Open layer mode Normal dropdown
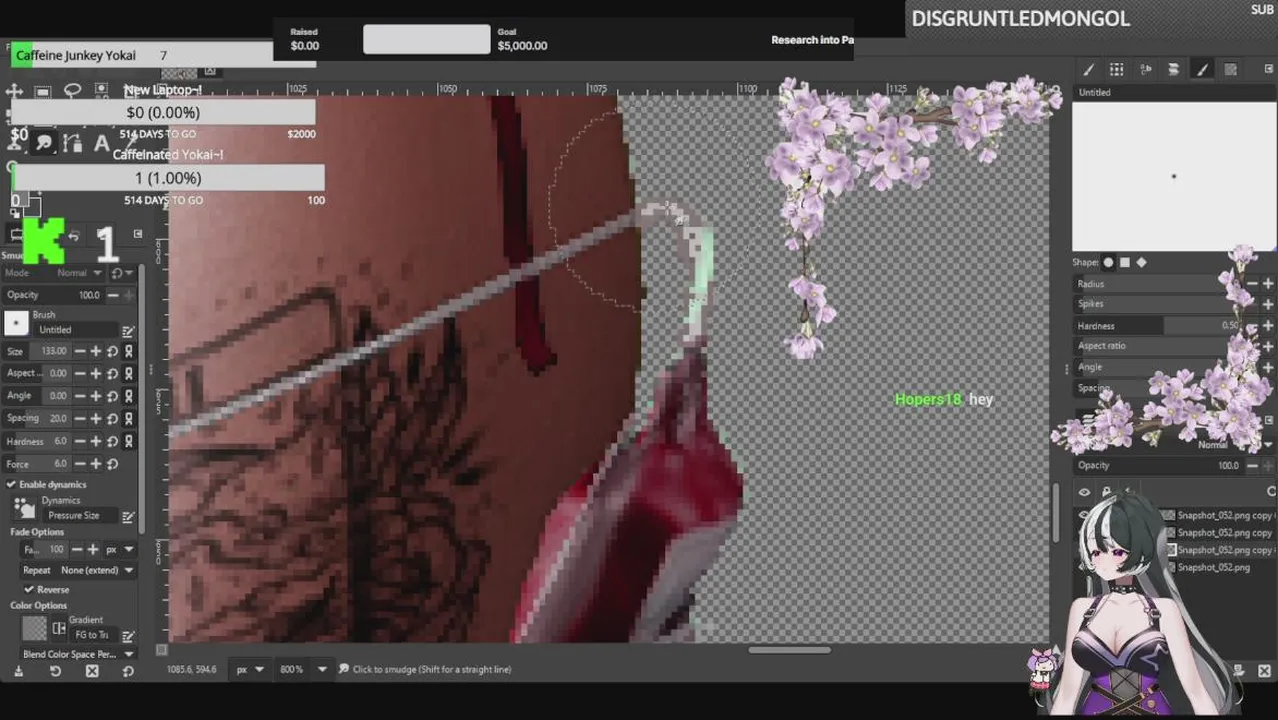The height and width of the screenshot is (720, 1278). [1222, 445]
